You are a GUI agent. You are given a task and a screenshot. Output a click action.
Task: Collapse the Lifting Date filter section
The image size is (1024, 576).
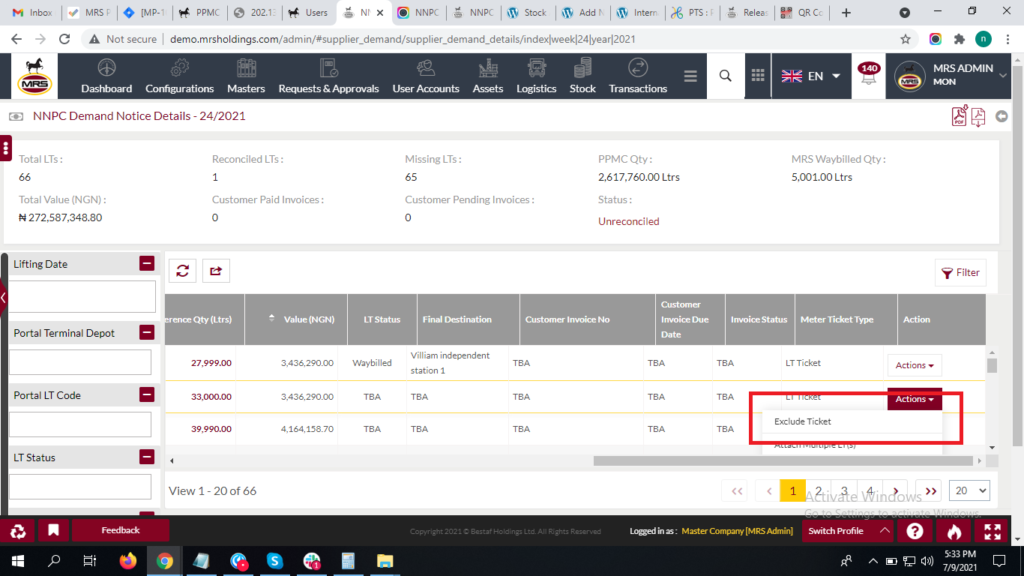pyautogui.click(x=147, y=263)
